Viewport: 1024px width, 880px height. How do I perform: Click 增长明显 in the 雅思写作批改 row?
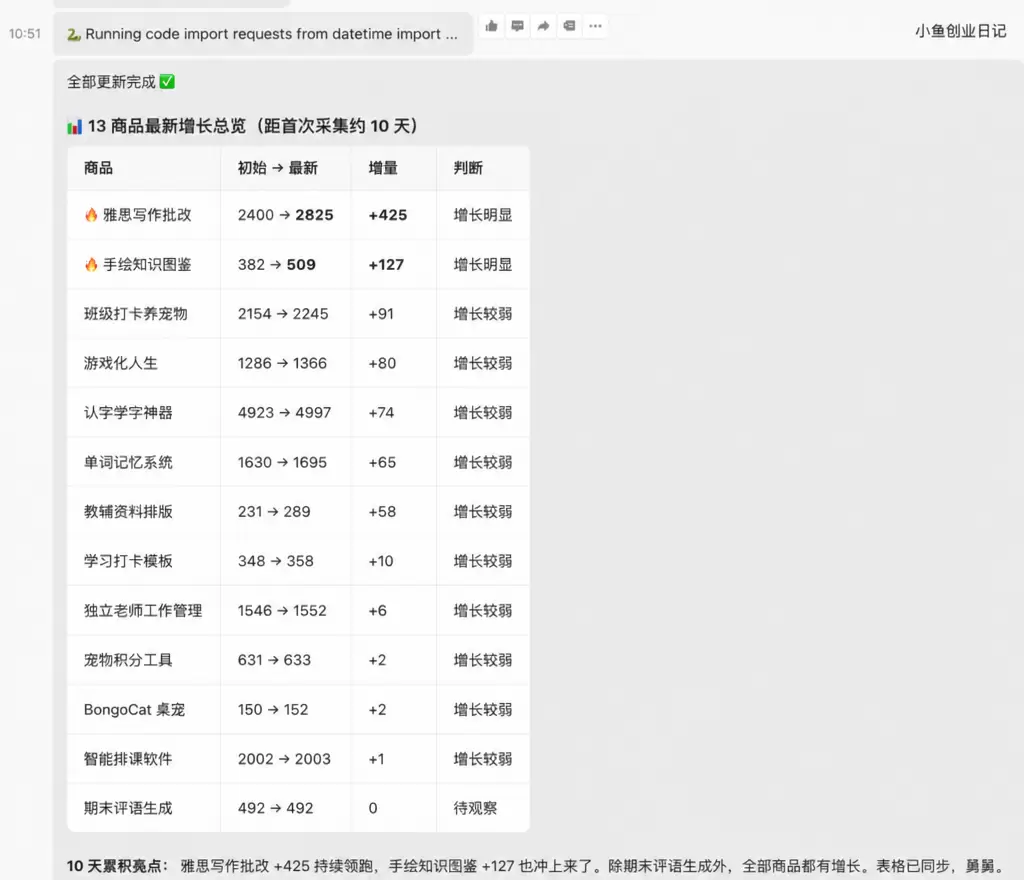[483, 215]
